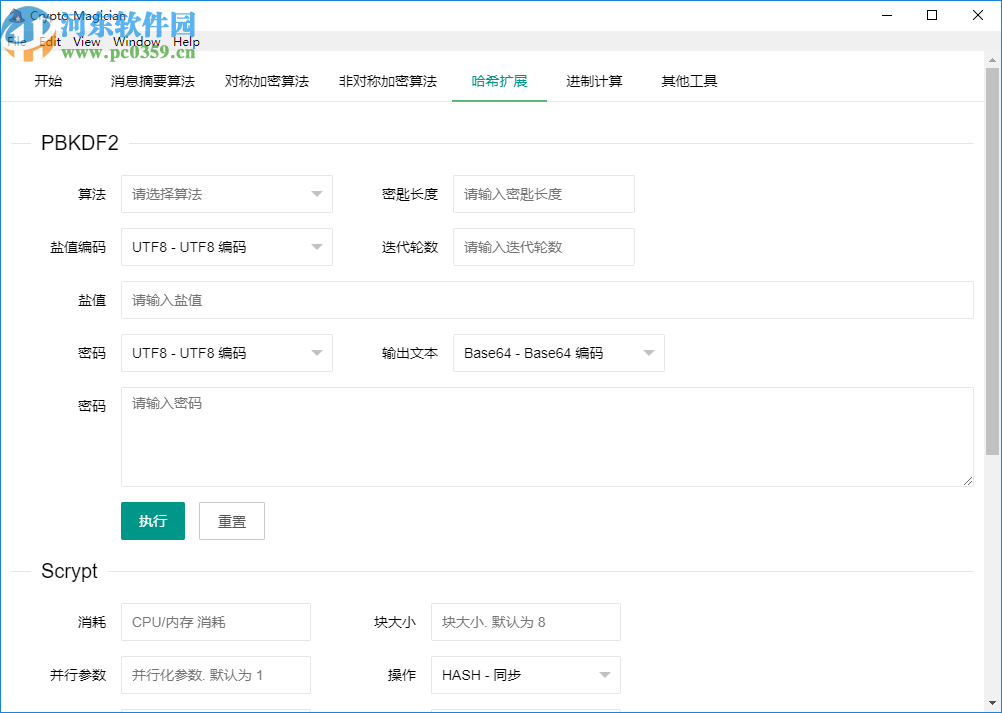The width and height of the screenshot is (1002, 713).
Task: Open the Help menu
Action: coord(186,41)
